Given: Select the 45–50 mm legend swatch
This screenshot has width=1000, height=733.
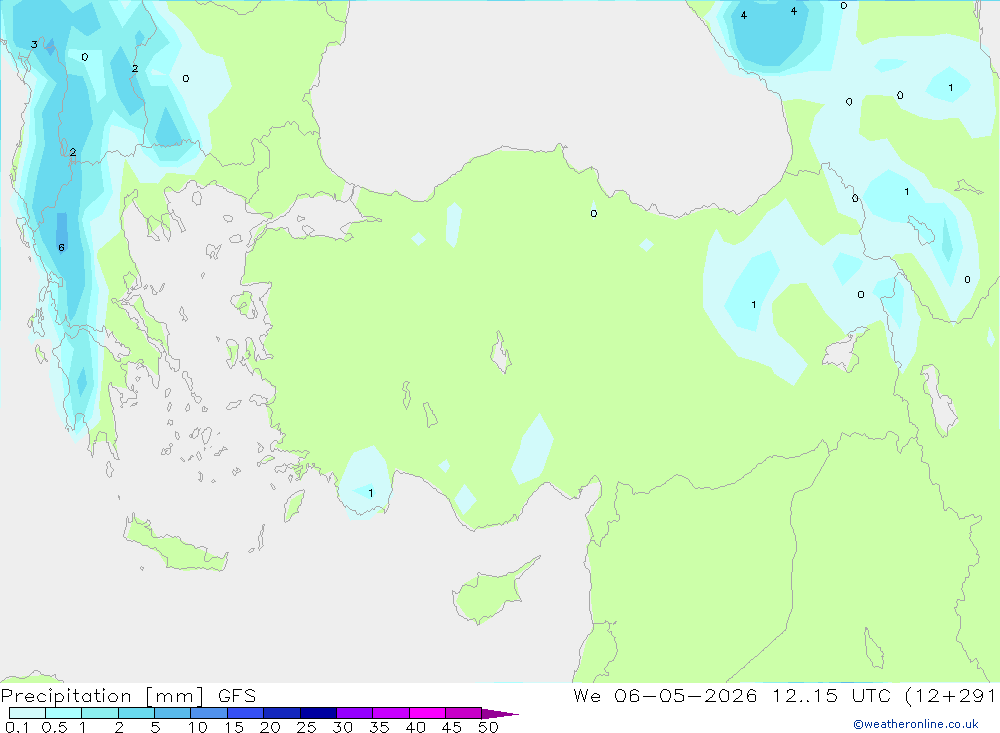Looking at the screenshot, I should tap(463, 713).
